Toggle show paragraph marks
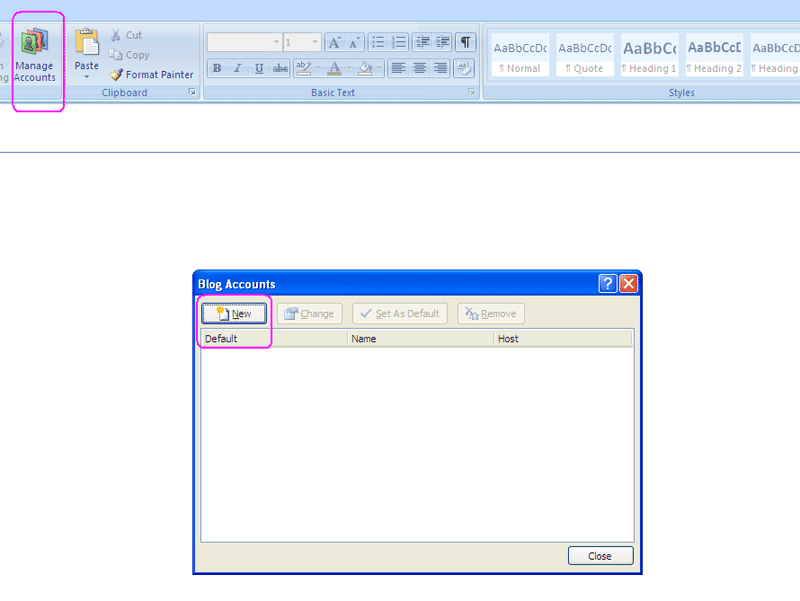 coord(465,42)
